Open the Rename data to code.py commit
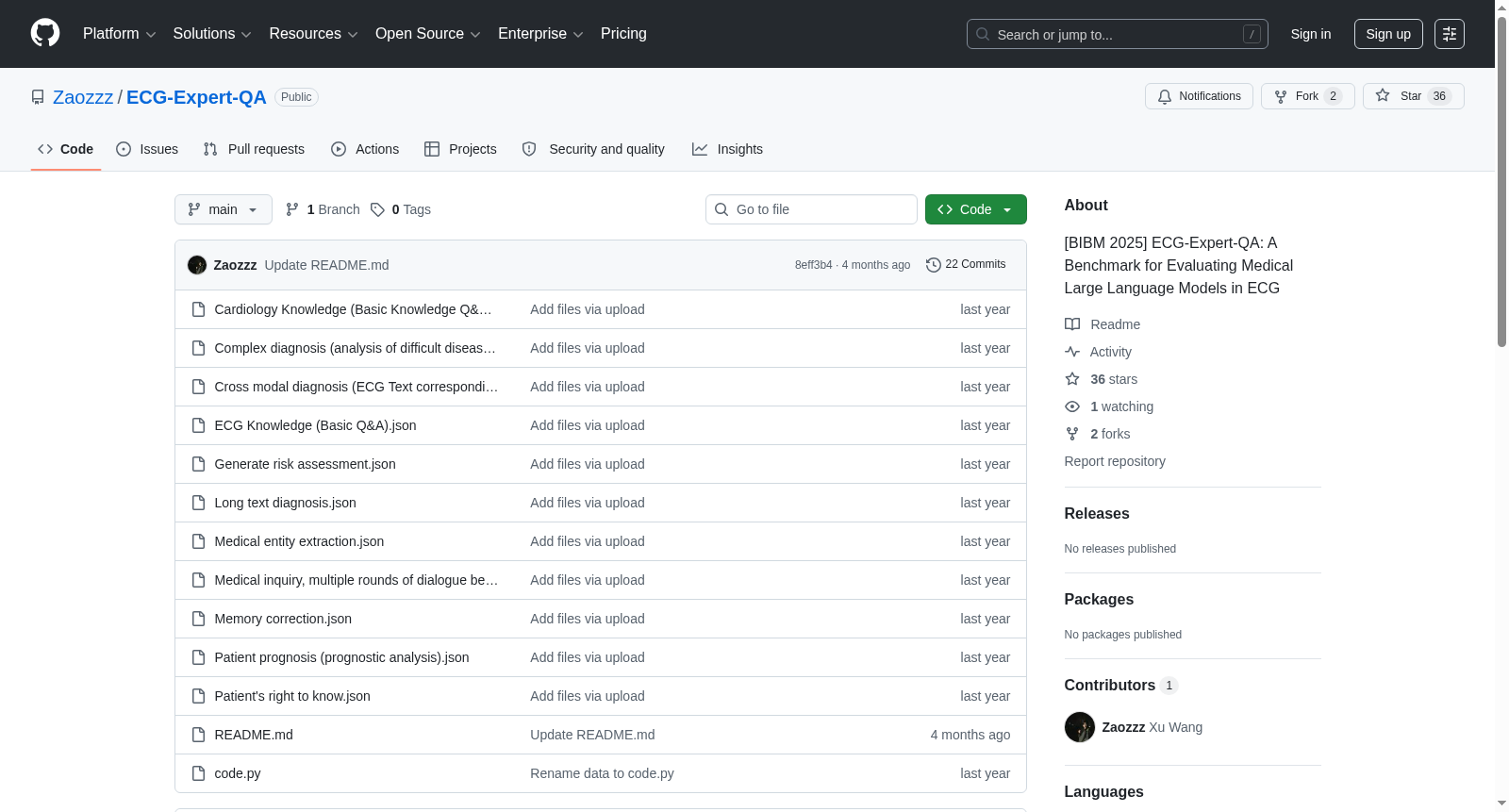Viewport: 1509px width, 812px height. 602,773
